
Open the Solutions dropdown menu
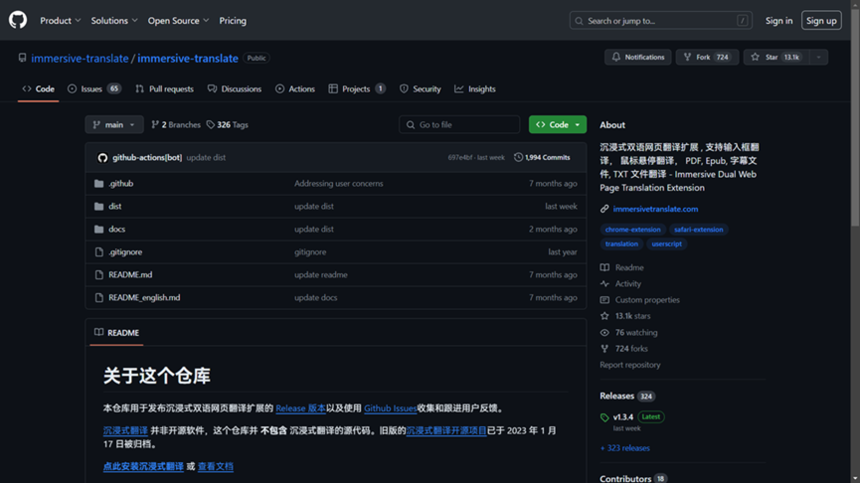tap(114, 21)
